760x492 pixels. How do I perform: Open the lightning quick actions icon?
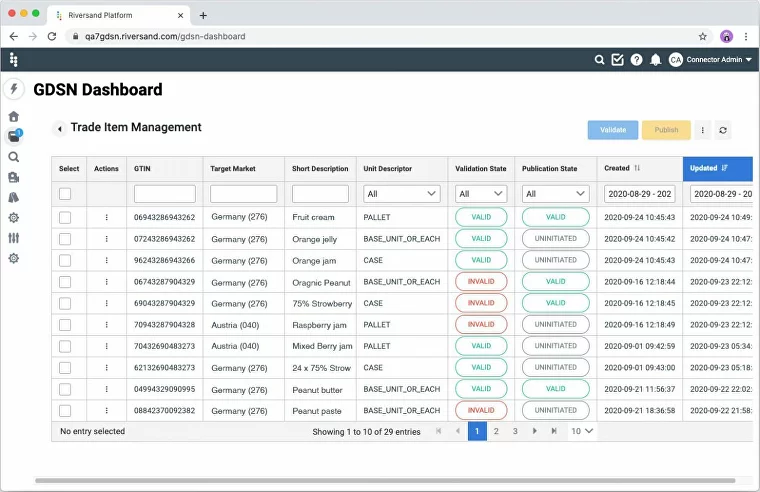point(14,89)
